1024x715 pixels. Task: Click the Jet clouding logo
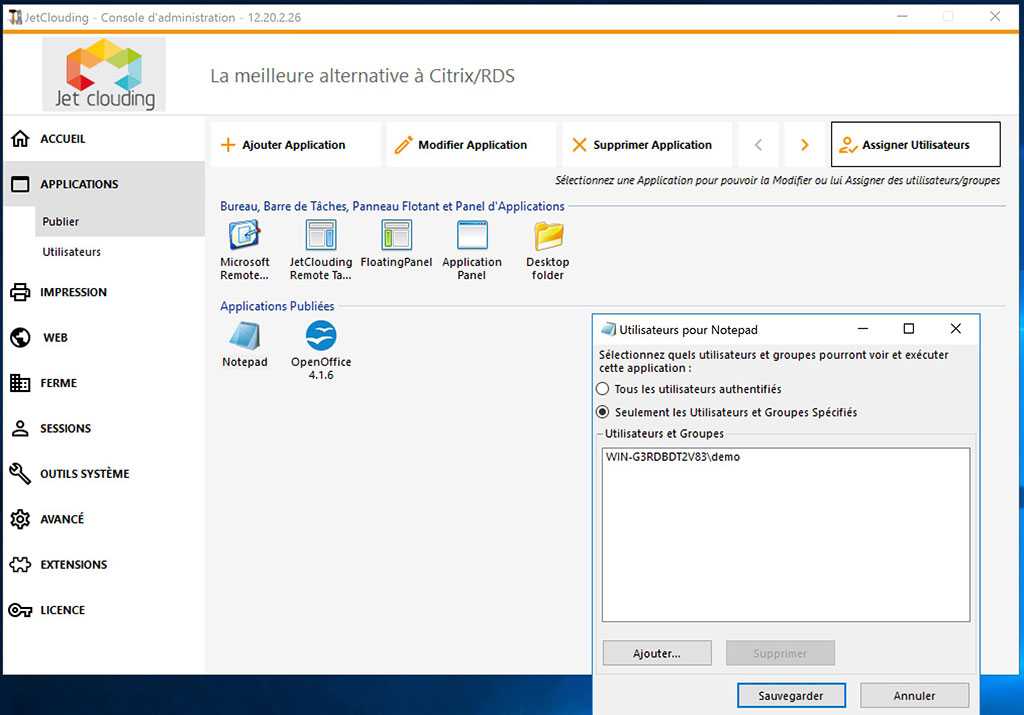(x=104, y=74)
